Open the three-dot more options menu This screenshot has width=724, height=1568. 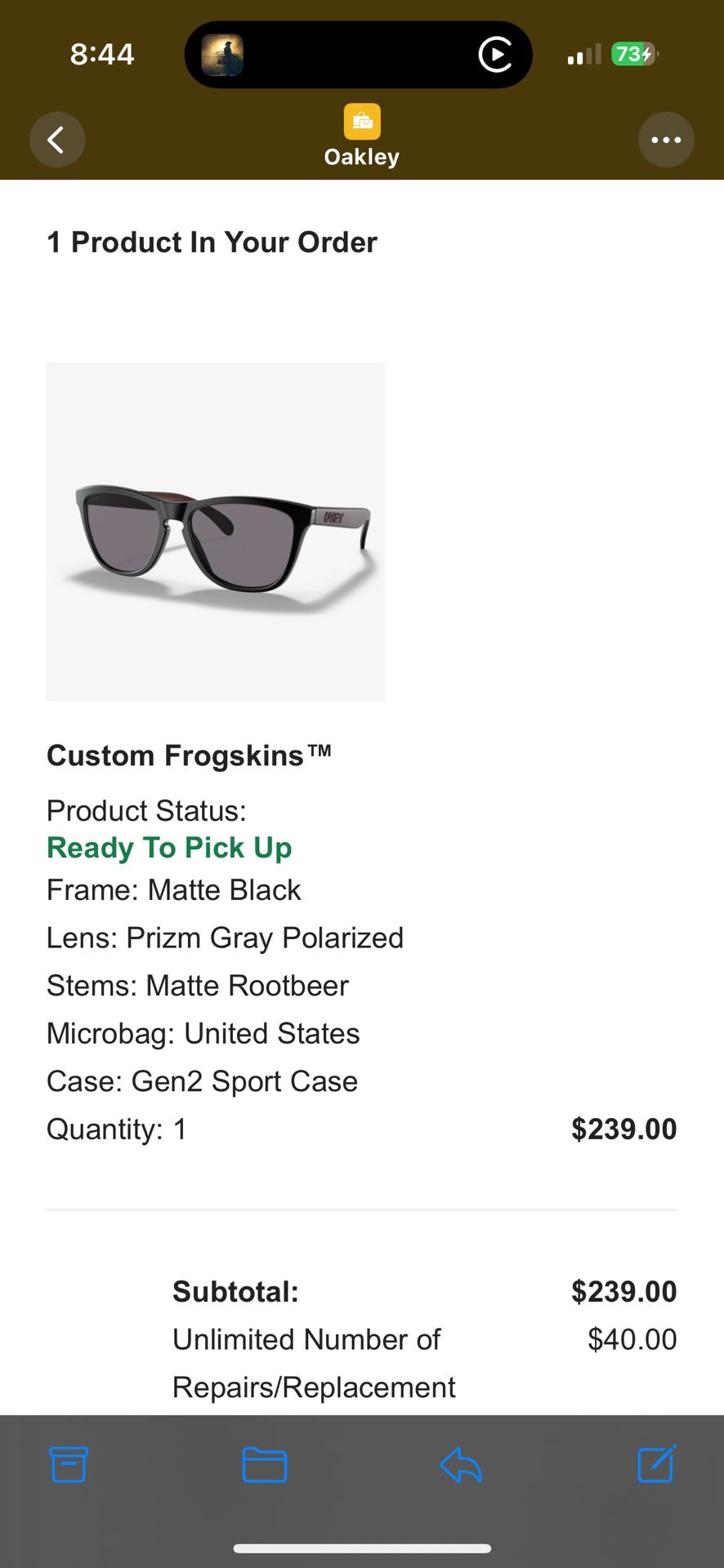pos(666,140)
